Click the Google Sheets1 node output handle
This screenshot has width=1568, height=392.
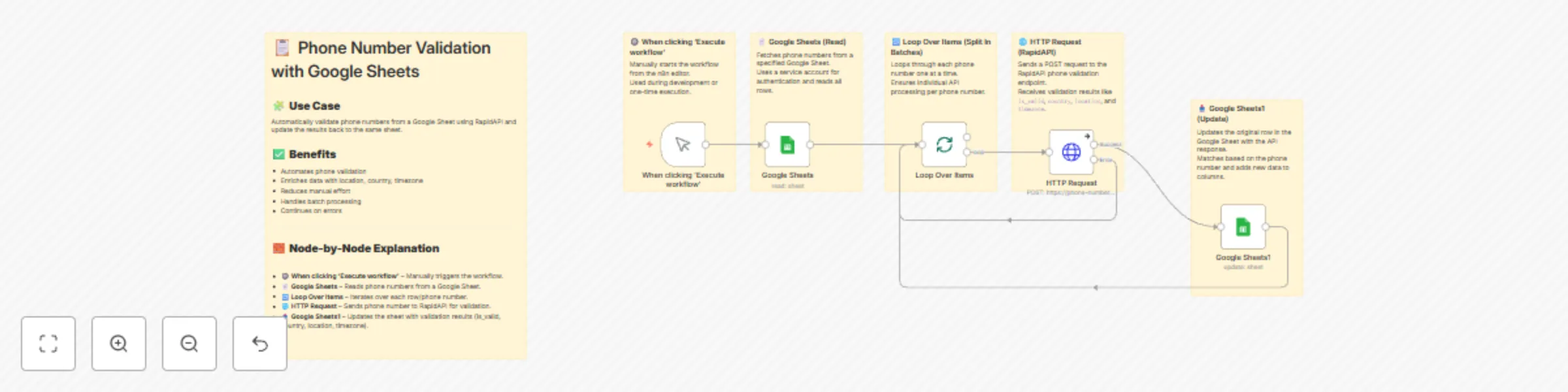point(1266,227)
